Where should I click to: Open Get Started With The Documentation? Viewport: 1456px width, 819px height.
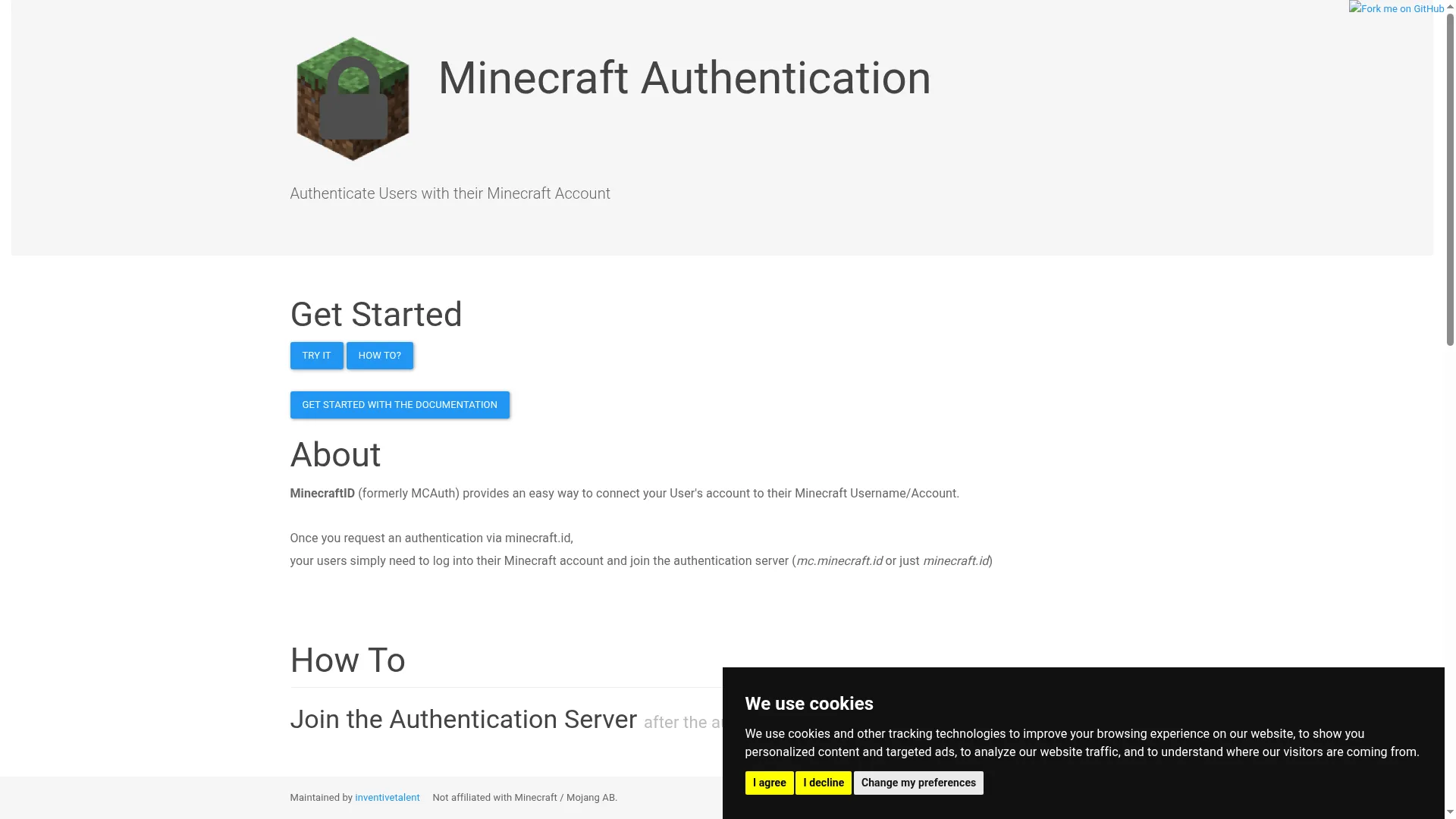pyautogui.click(x=400, y=405)
